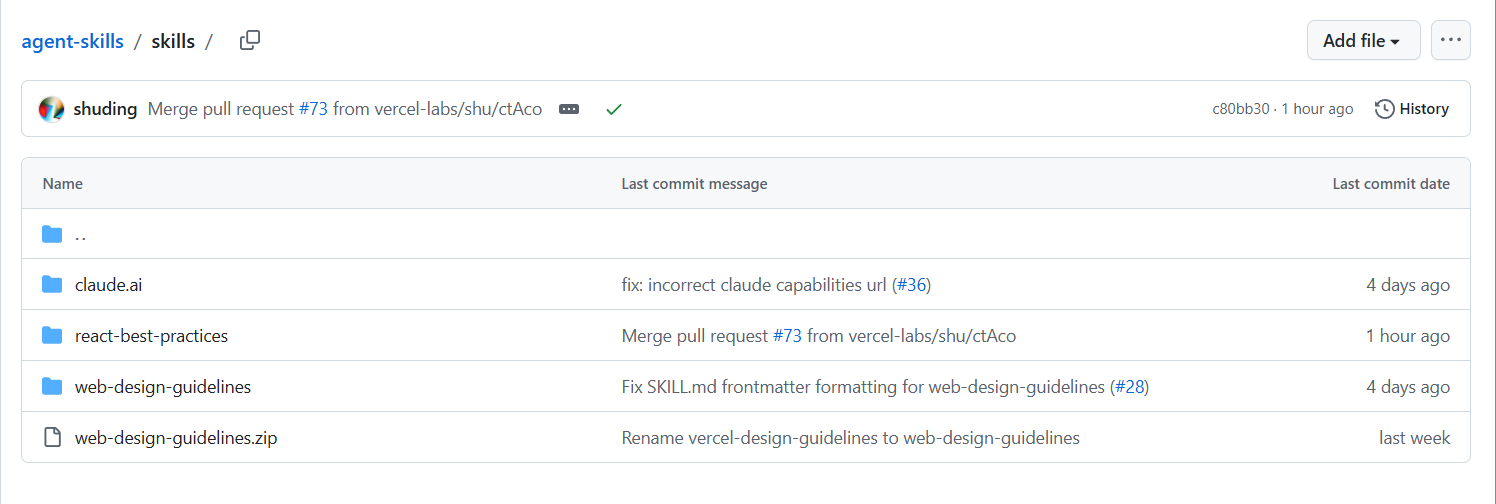Screen dimensions: 1496x504
Task: Open the claude.ai folder
Action: tap(109, 285)
